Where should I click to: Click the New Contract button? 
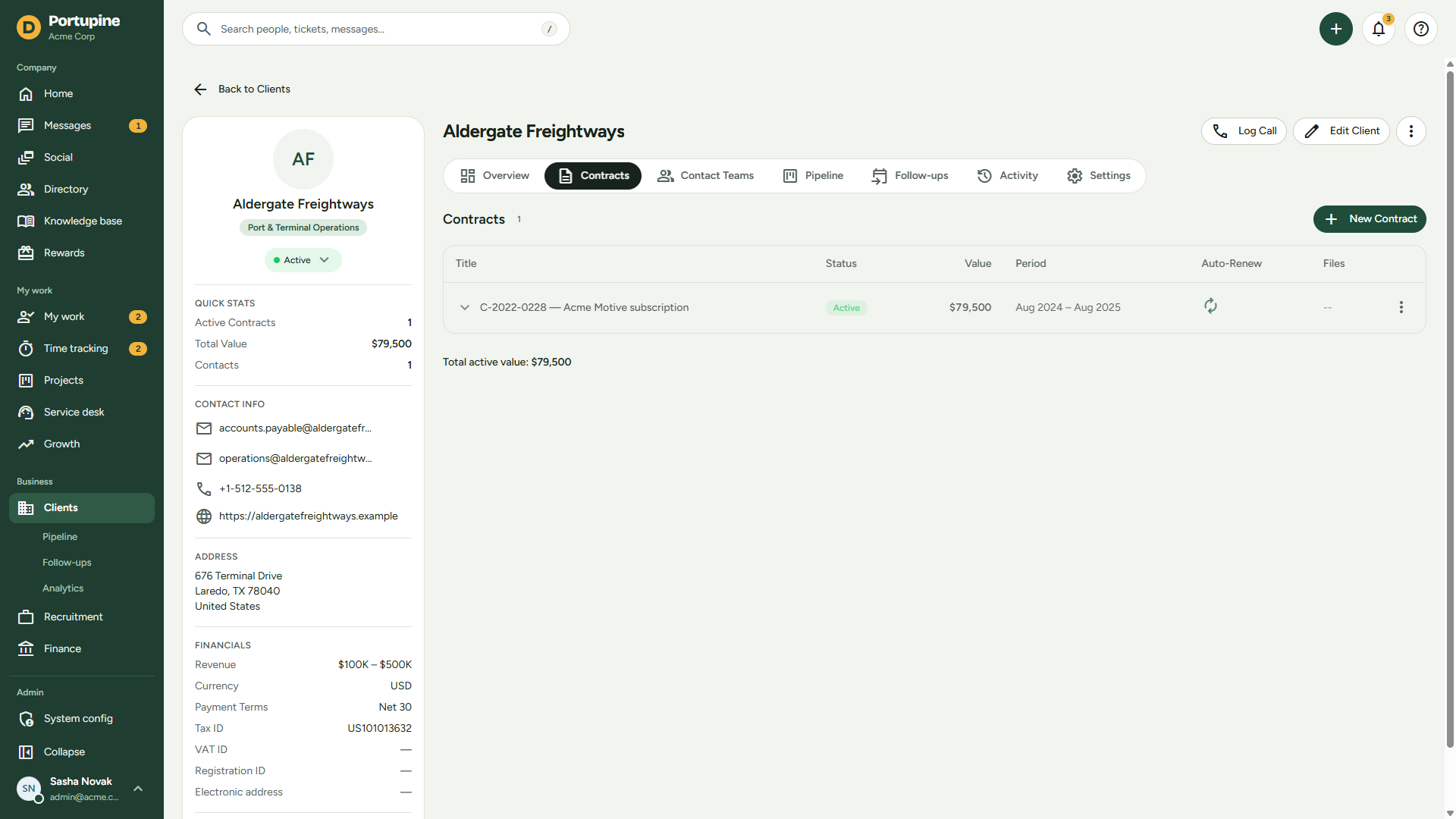click(x=1370, y=219)
